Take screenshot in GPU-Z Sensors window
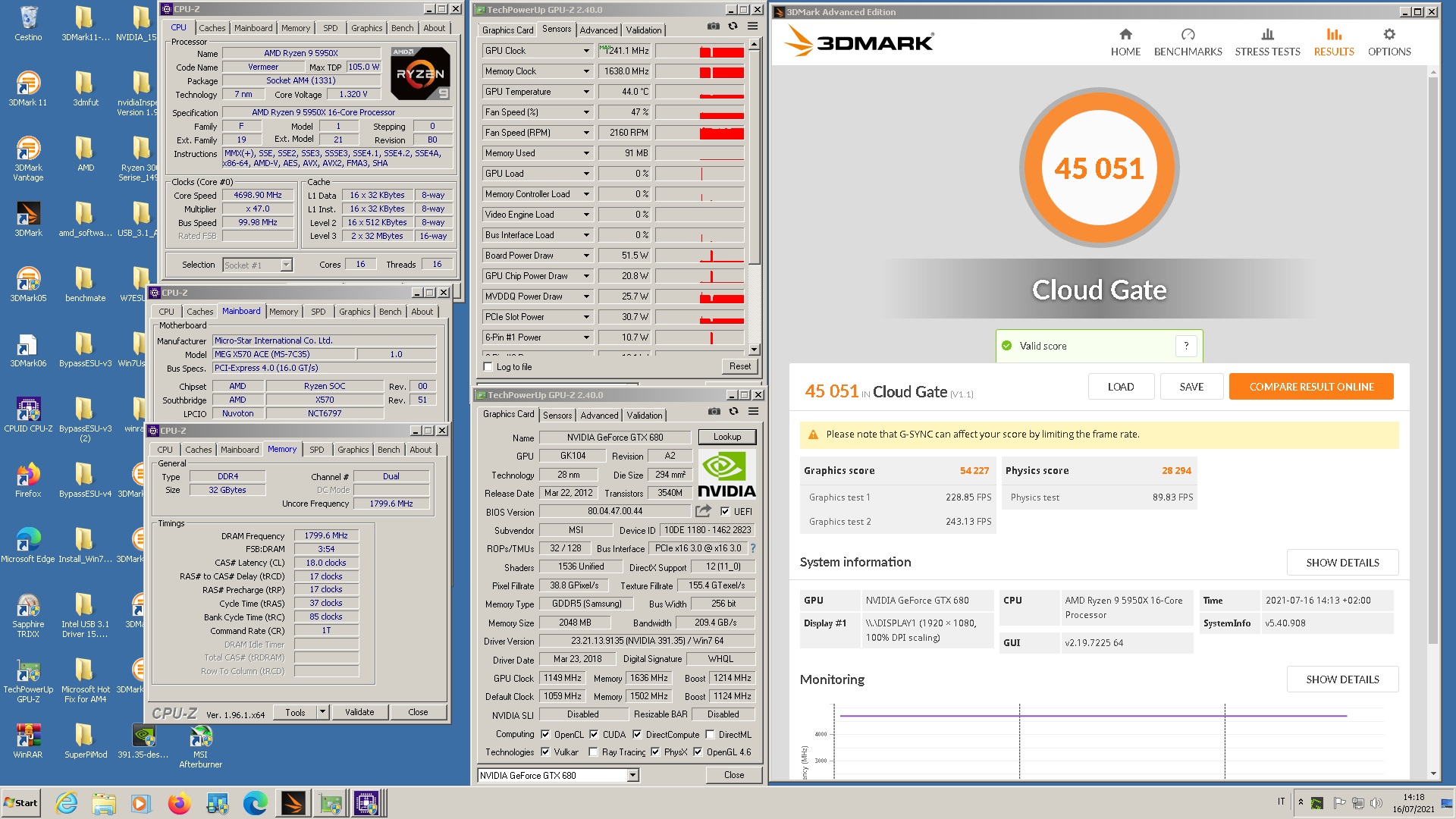 coord(713,26)
